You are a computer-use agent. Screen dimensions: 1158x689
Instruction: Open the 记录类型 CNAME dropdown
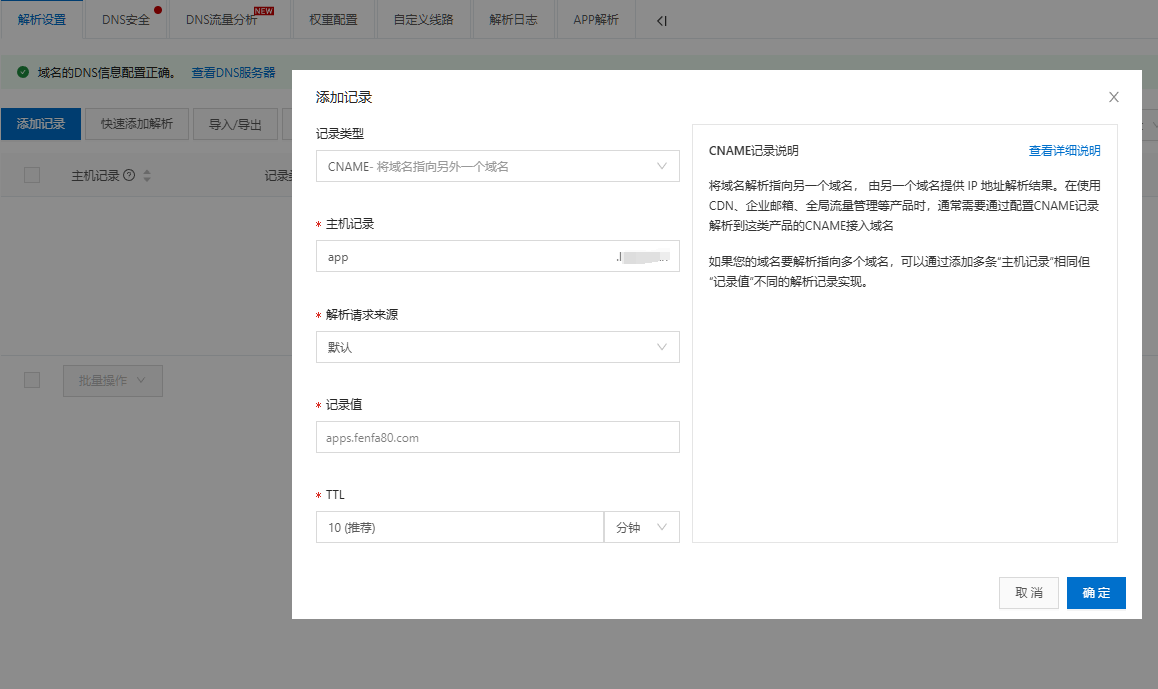tap(497, 166)
